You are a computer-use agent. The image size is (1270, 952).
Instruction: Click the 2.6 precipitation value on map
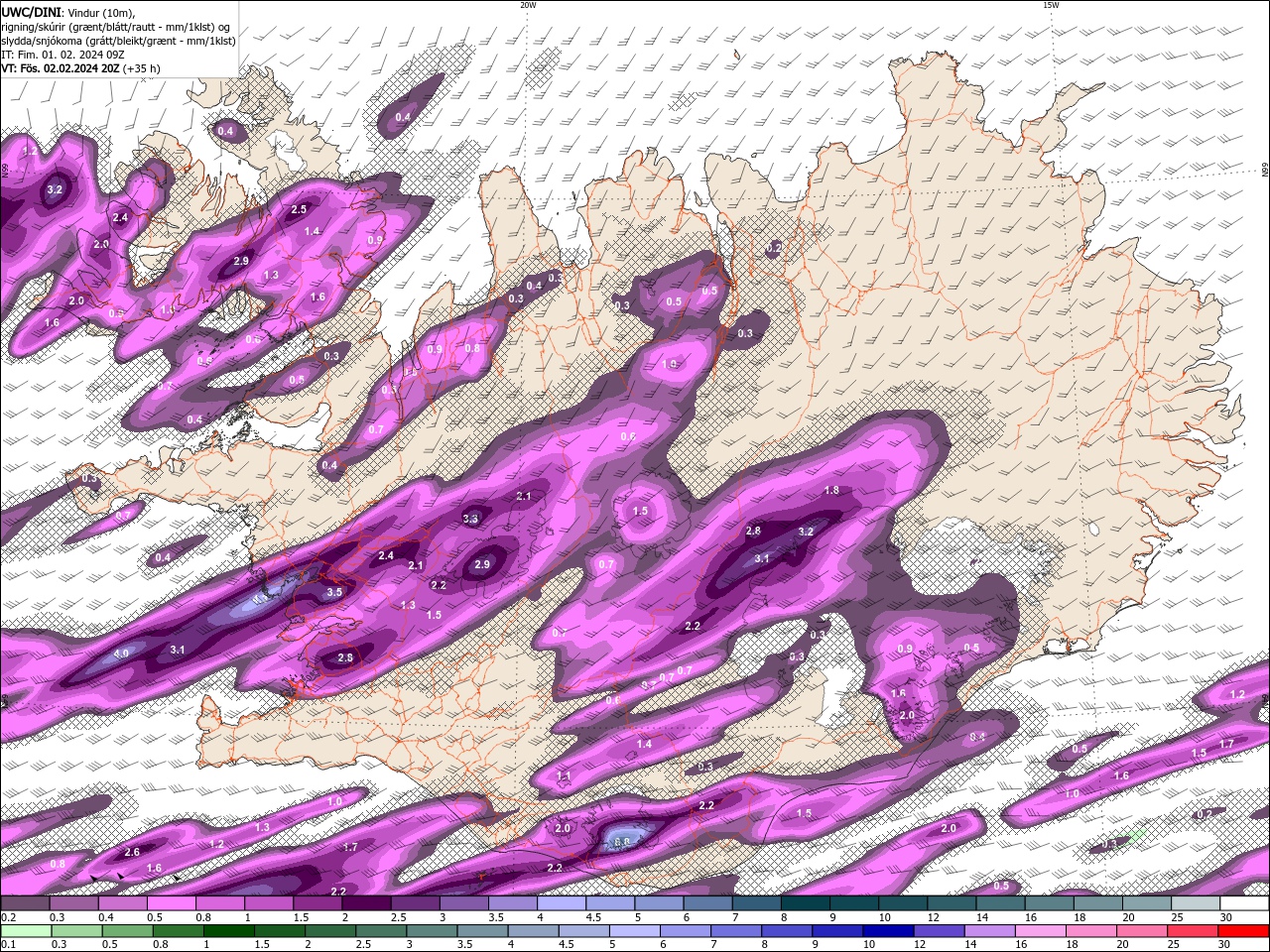click(132, 852)
